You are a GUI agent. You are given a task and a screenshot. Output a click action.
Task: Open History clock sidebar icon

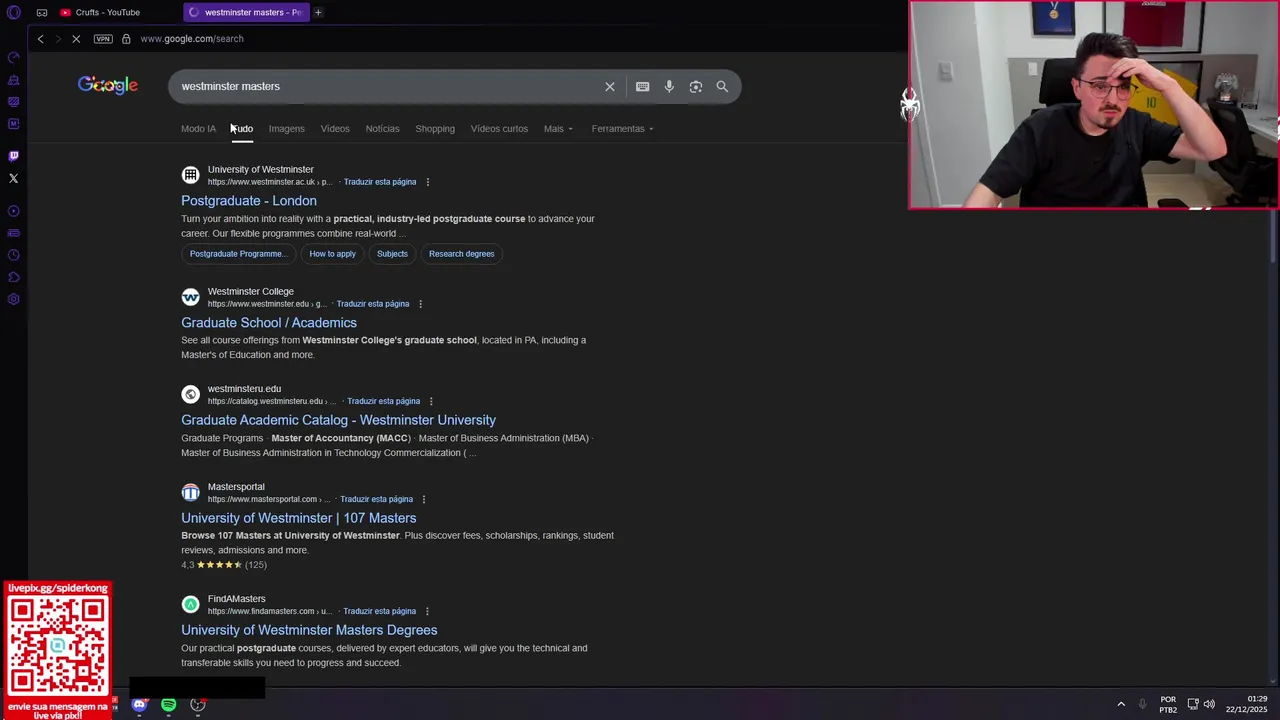tap(13, 255)
